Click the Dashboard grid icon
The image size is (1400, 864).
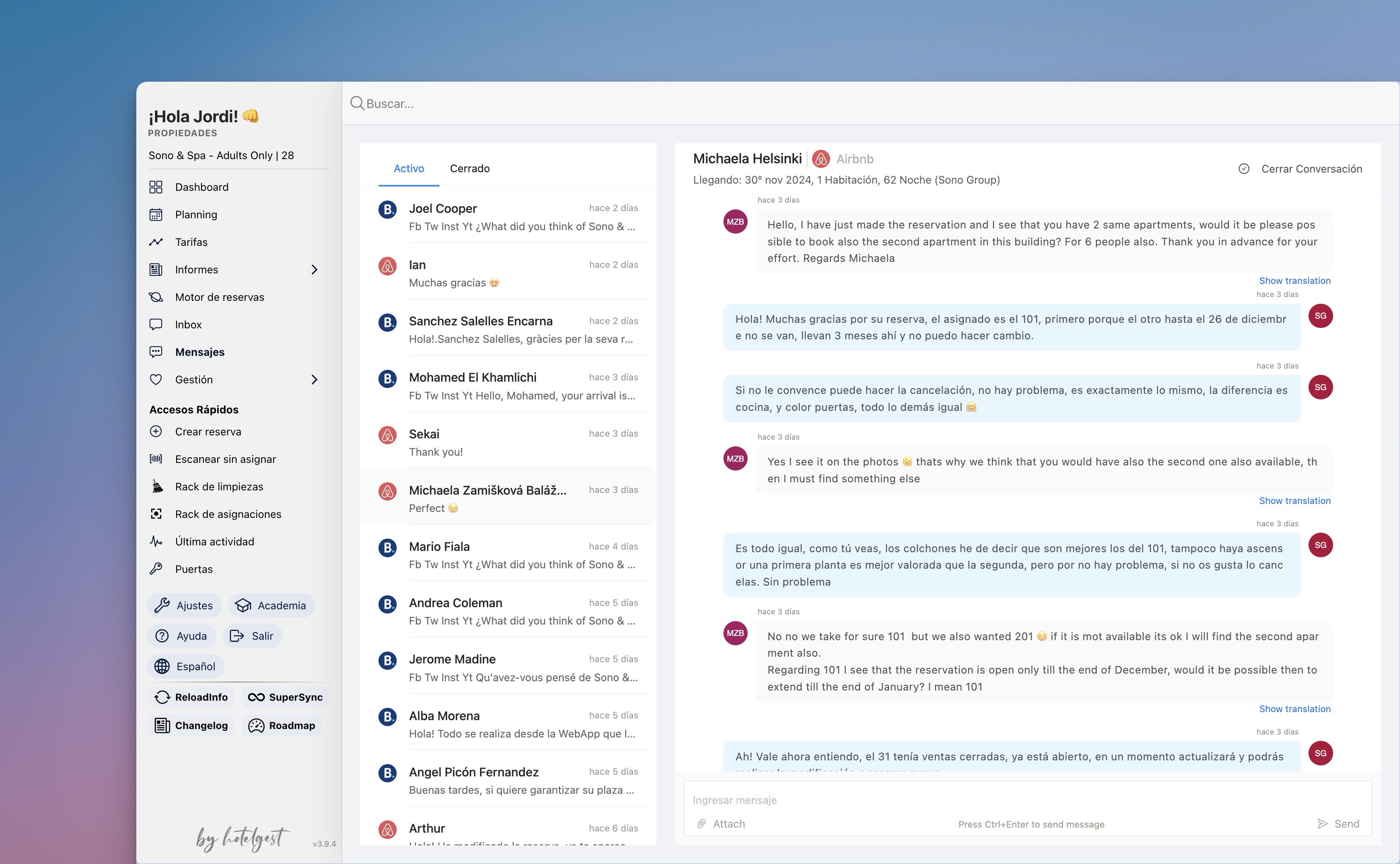tap(155, 187)
